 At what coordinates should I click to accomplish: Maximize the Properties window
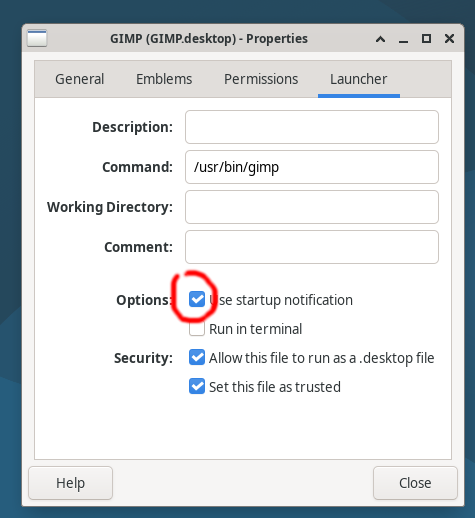(x=426, y=39)
